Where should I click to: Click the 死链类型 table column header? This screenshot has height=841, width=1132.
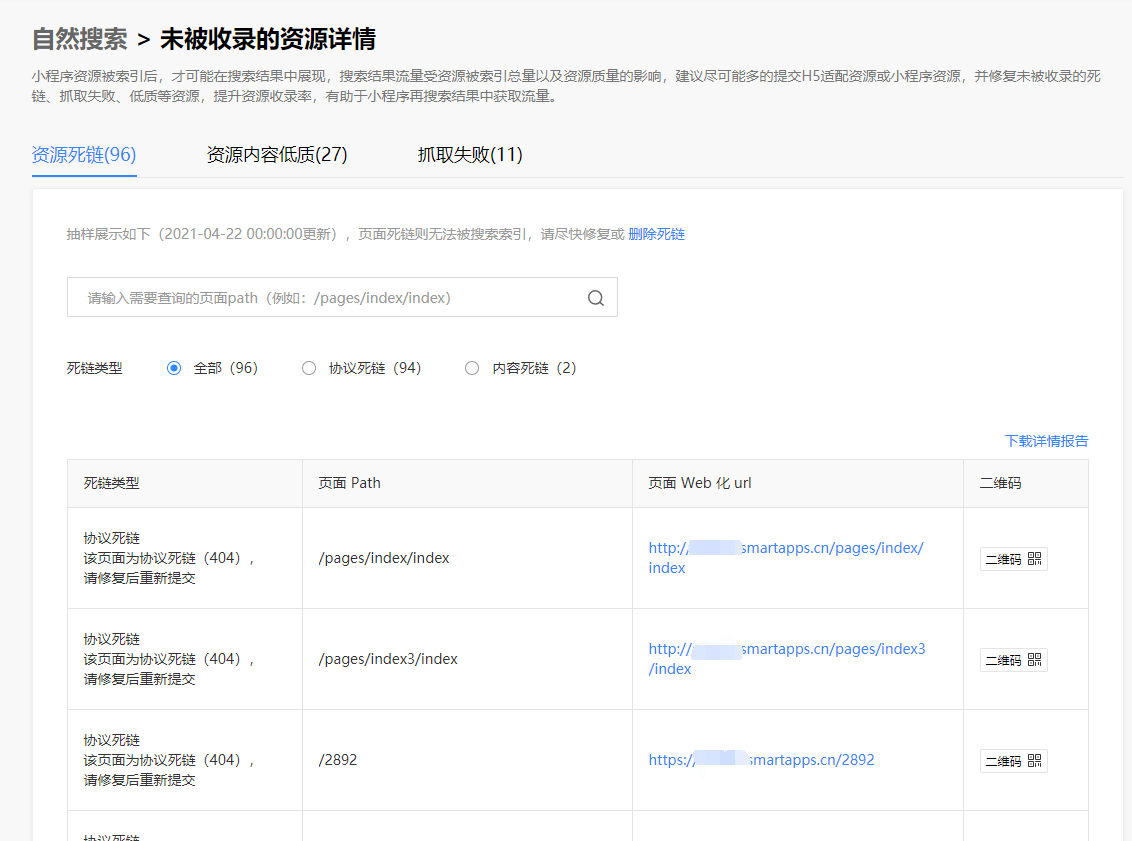[x=111, y=483]
